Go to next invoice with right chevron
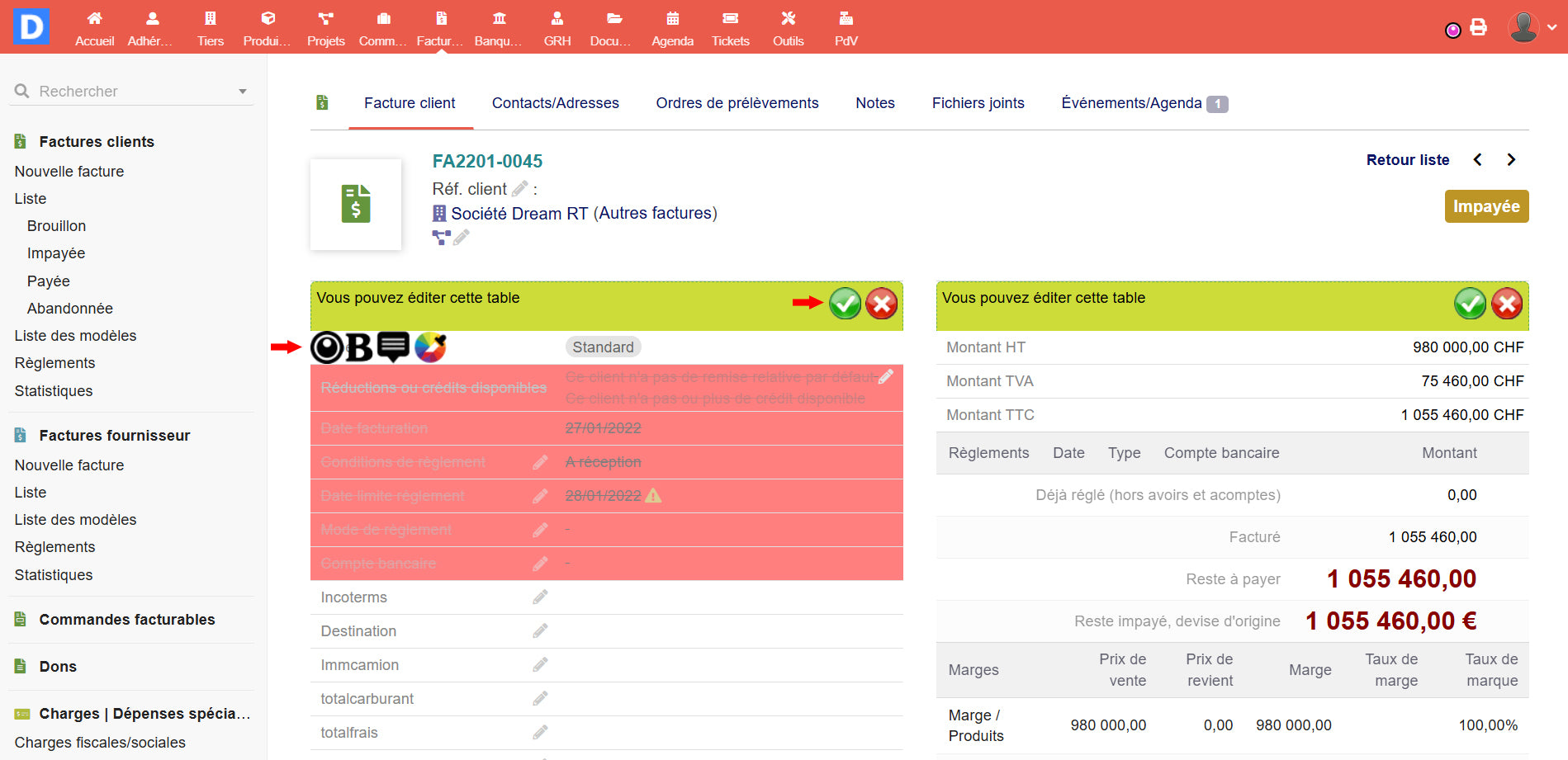 point(1511,160)
